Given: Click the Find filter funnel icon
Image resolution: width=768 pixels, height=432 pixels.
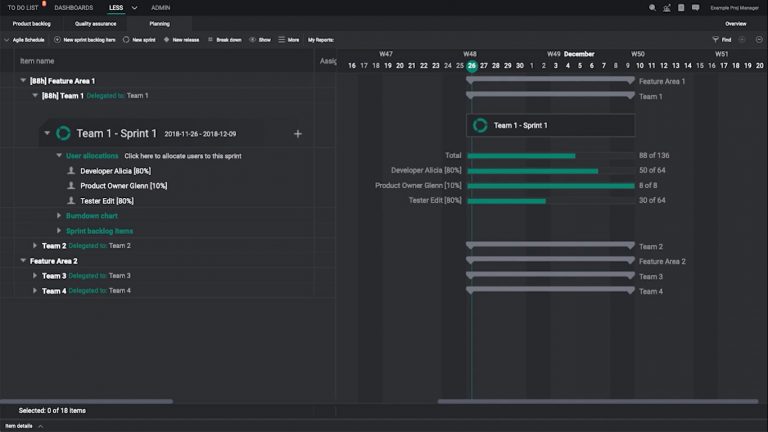Looking at the screenshot, I should (715, 40).
